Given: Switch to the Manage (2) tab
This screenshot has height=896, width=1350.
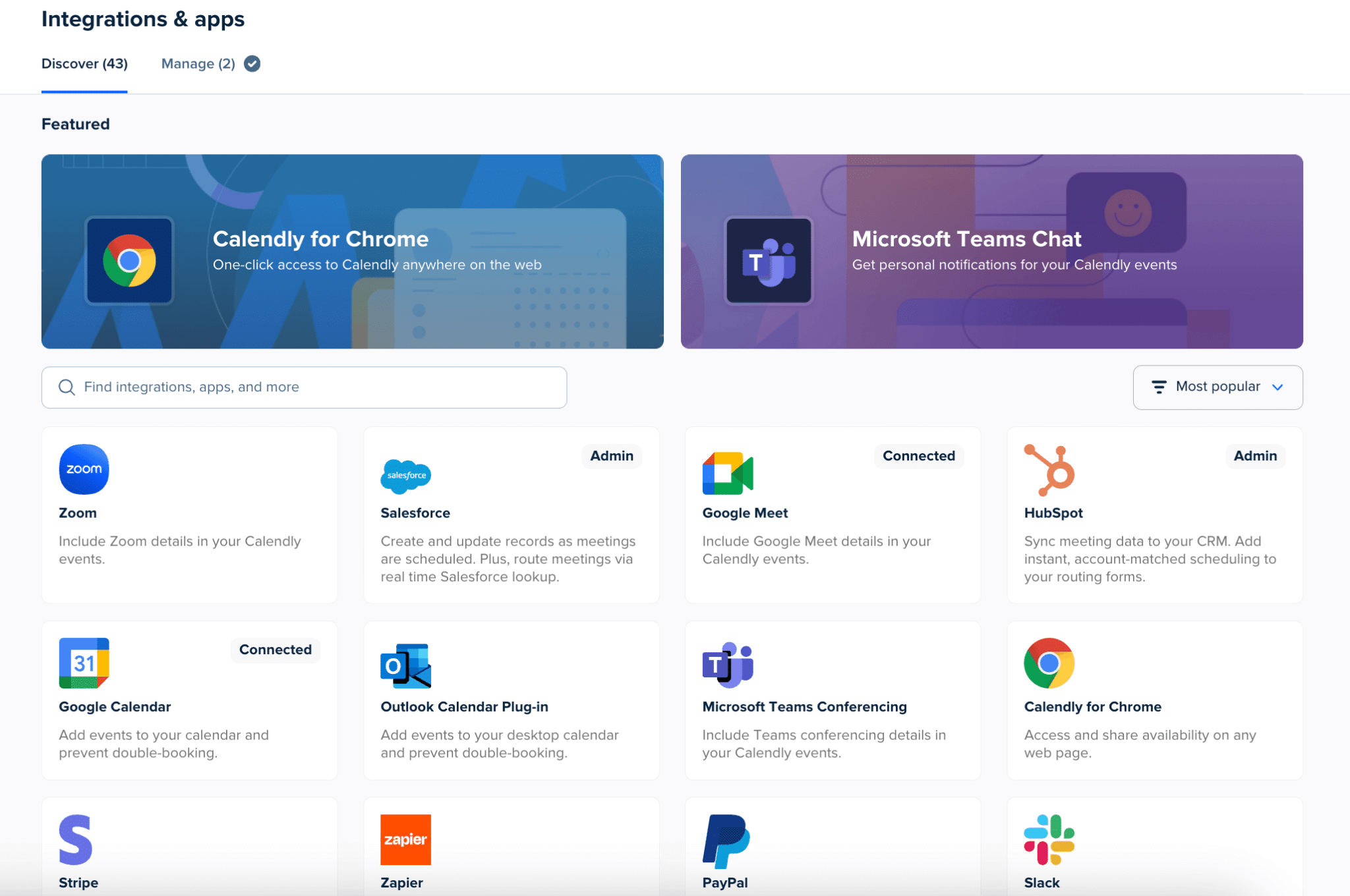Looking at the screenshot, I should (x=198, y=63).
